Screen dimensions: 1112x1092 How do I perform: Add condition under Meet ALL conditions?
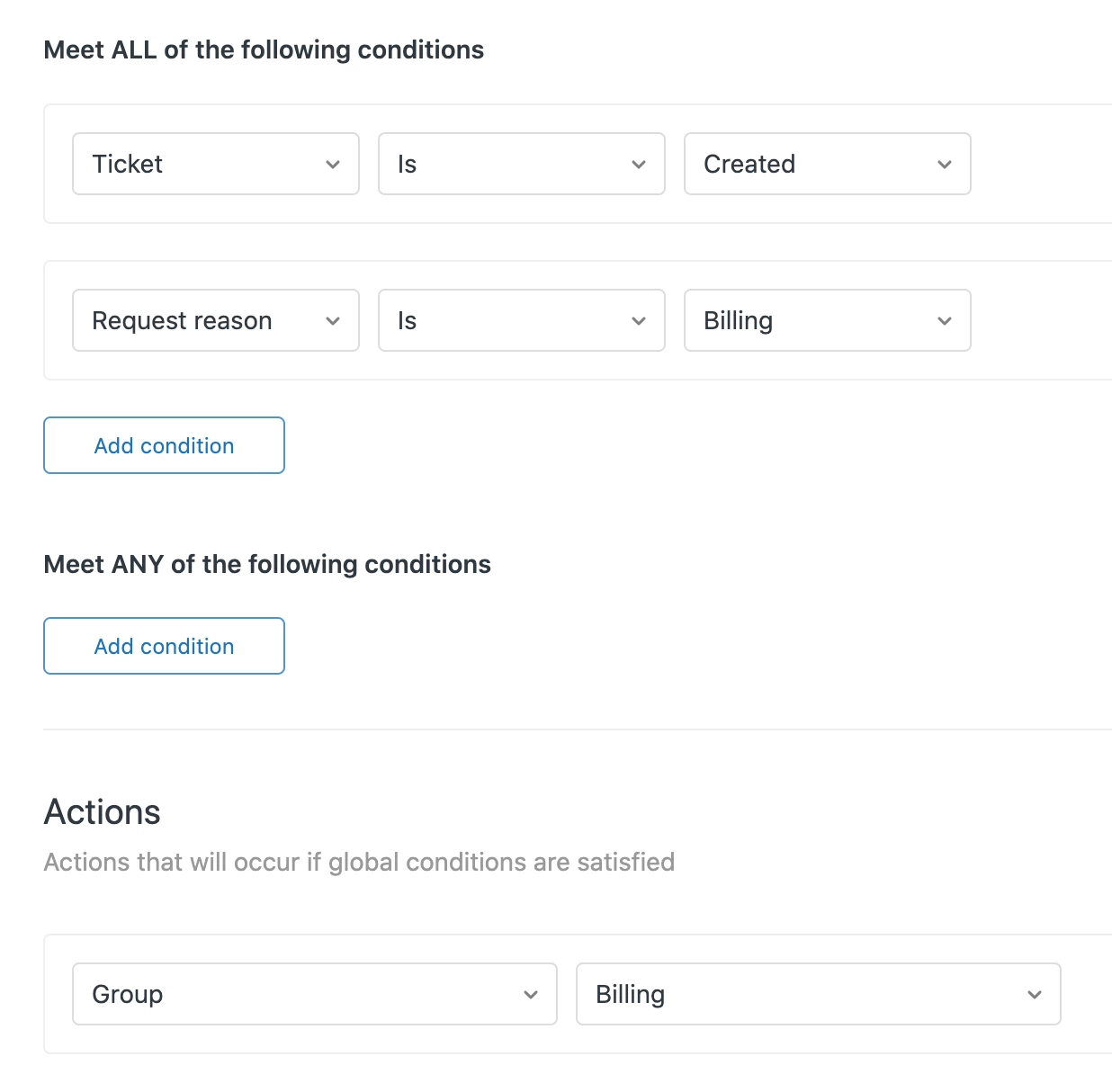[x=164, y=445]
